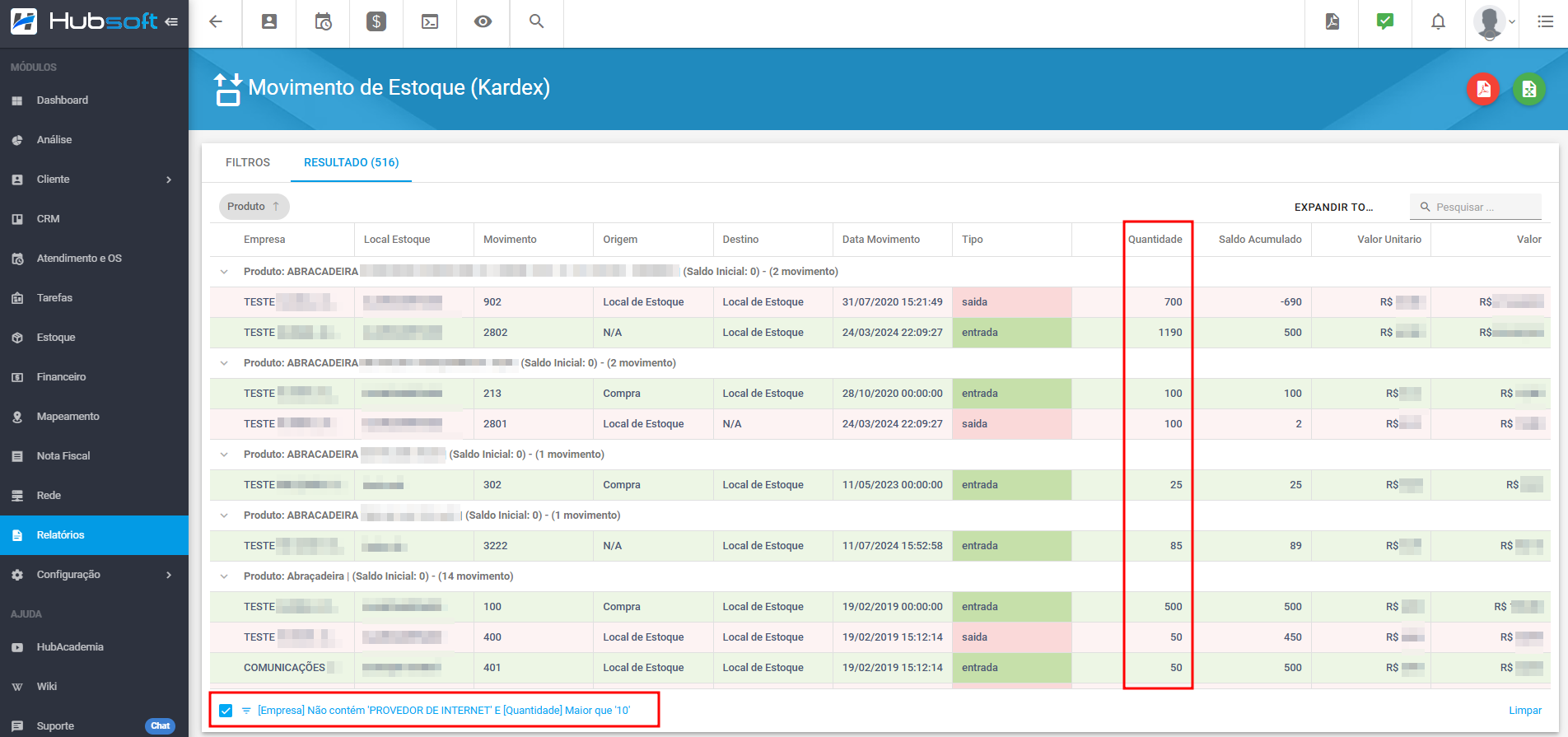Image resolution: width=1568 pixels, height=737 pixels.
Task: Open the list menu icon at top right
Action: click(x=1545, y=22)
